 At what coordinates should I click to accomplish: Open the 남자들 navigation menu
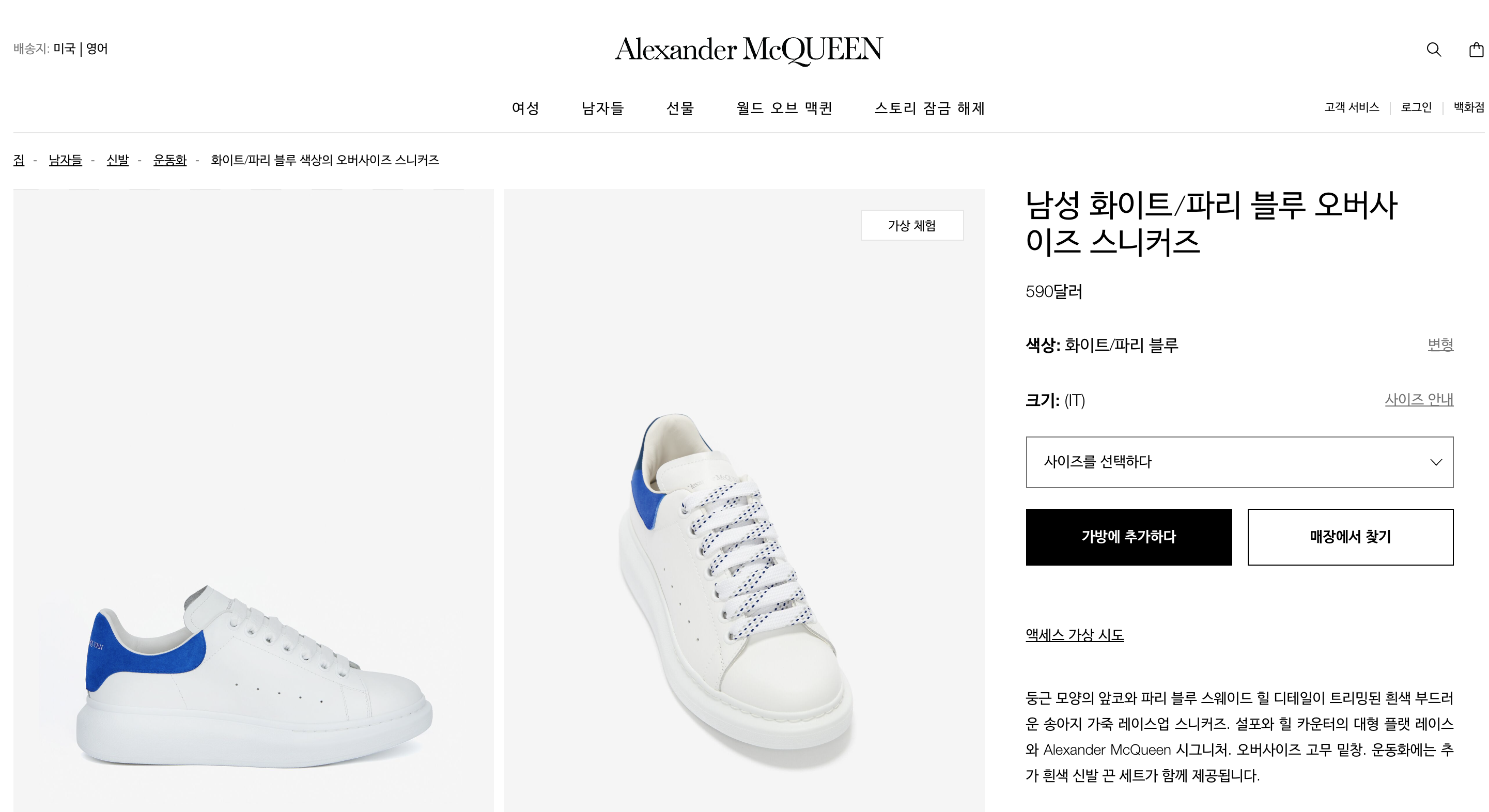pos(602,108)
